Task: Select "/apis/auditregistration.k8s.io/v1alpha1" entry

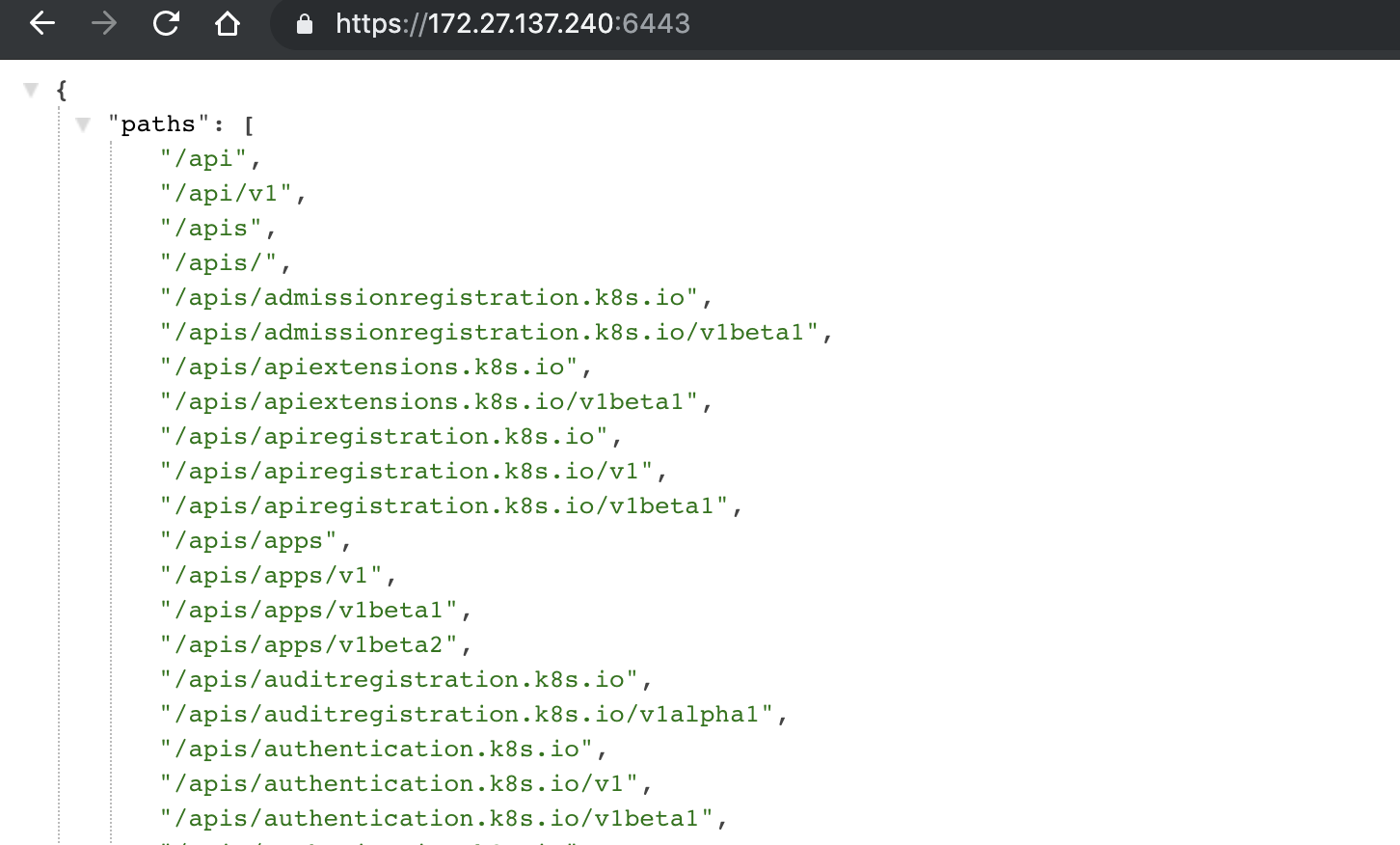Action: pyautogui.click(x=467, y=715)
